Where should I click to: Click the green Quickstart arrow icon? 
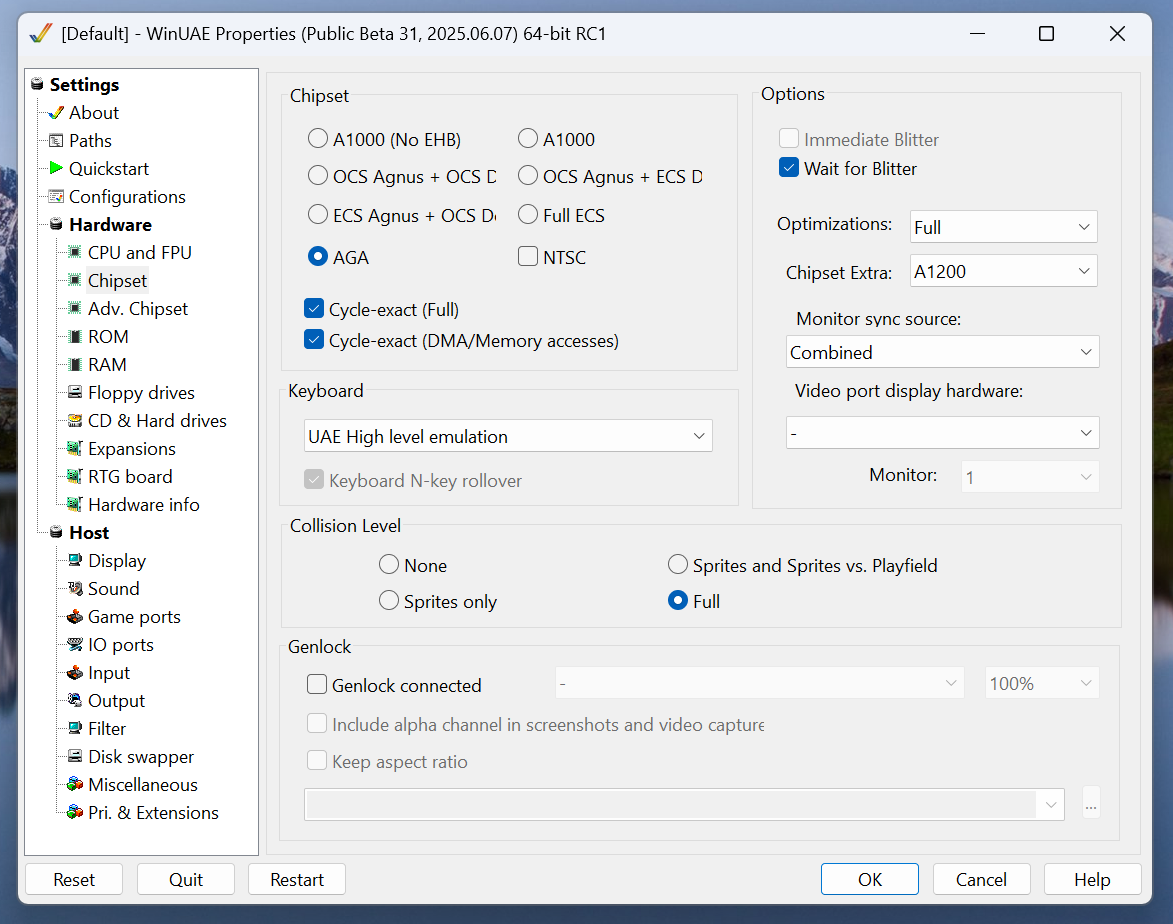[x=55, y=168]
